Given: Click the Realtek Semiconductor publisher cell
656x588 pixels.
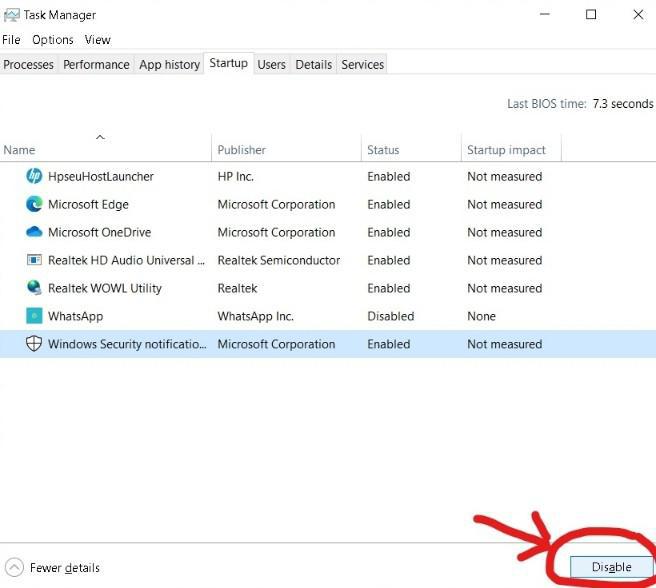Looking at the screenshot, I should (279, 260).
